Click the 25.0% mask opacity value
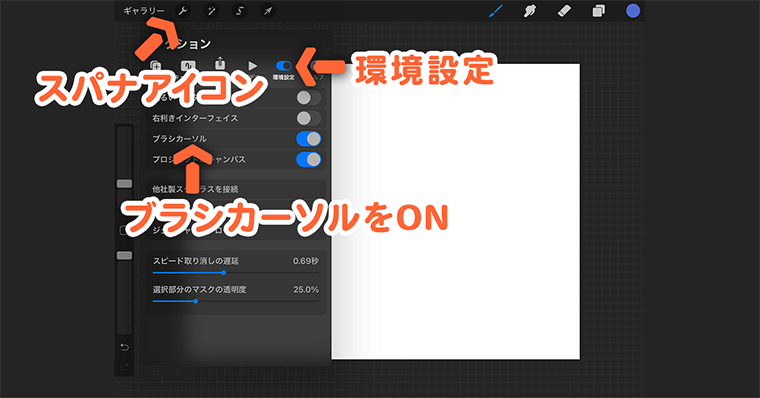Screen dimensions: 760x398 [306, 289]
